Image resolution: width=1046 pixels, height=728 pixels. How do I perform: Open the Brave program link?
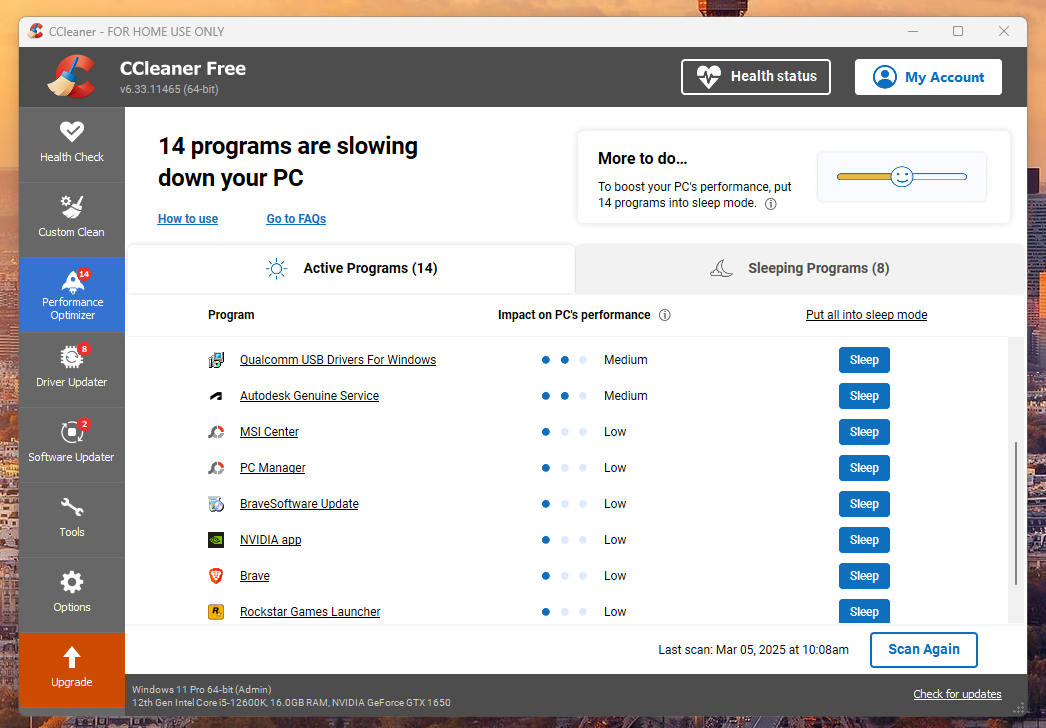[x=254, y=576]
